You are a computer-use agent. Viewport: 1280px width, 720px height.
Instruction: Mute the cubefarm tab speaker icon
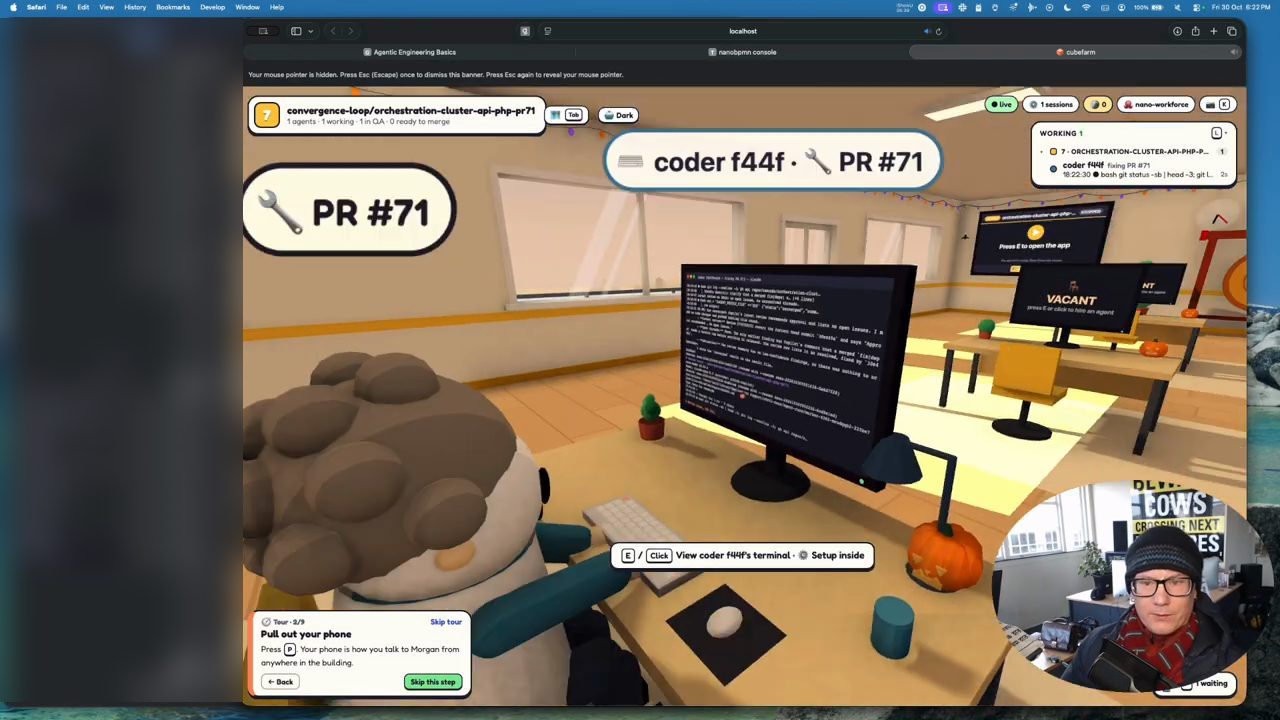click(1234, 52)
